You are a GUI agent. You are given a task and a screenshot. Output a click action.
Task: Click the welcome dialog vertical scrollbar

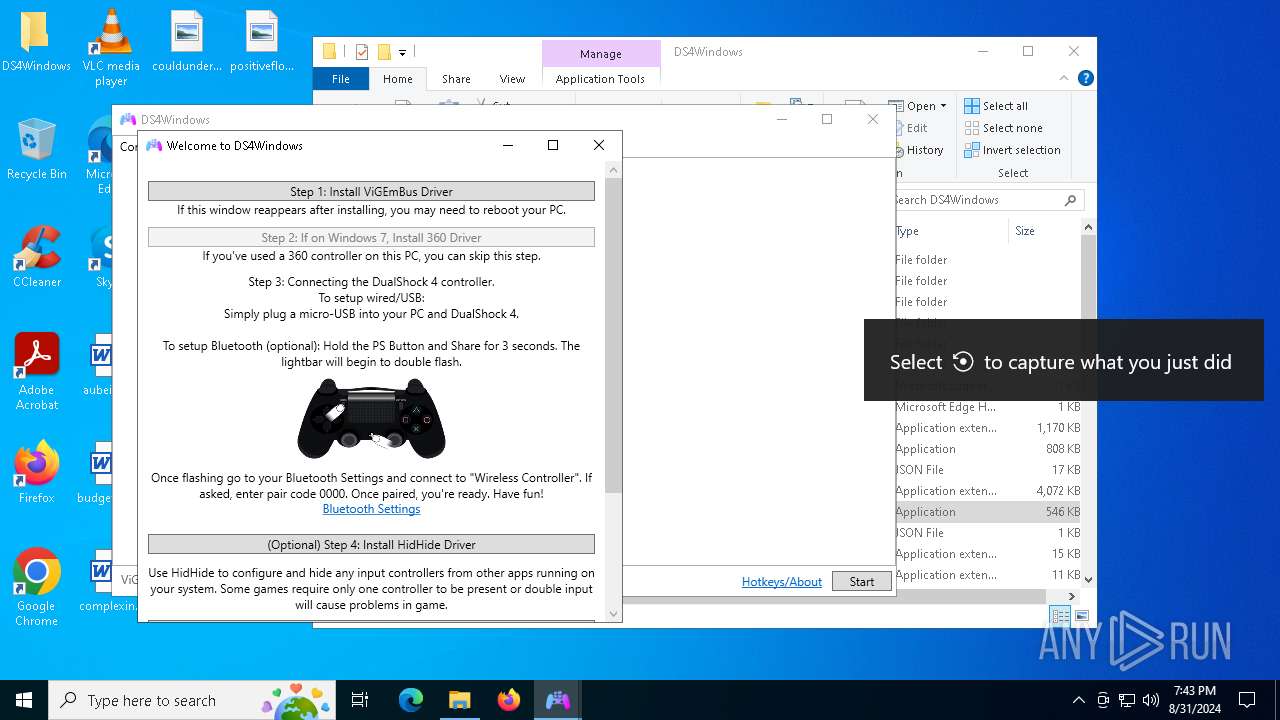[x=614, y=335]
